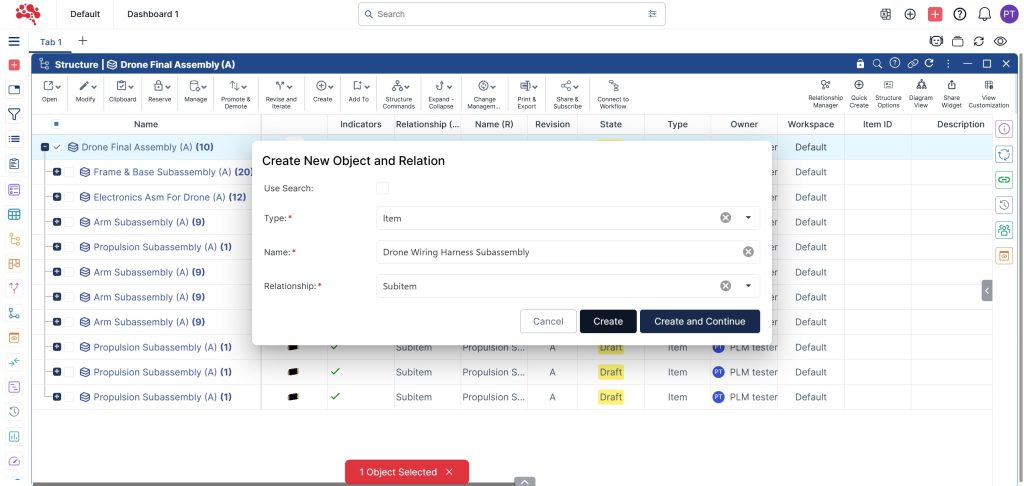Click the link icon in Structure header

pyautogui.click(x=912, y=64)
